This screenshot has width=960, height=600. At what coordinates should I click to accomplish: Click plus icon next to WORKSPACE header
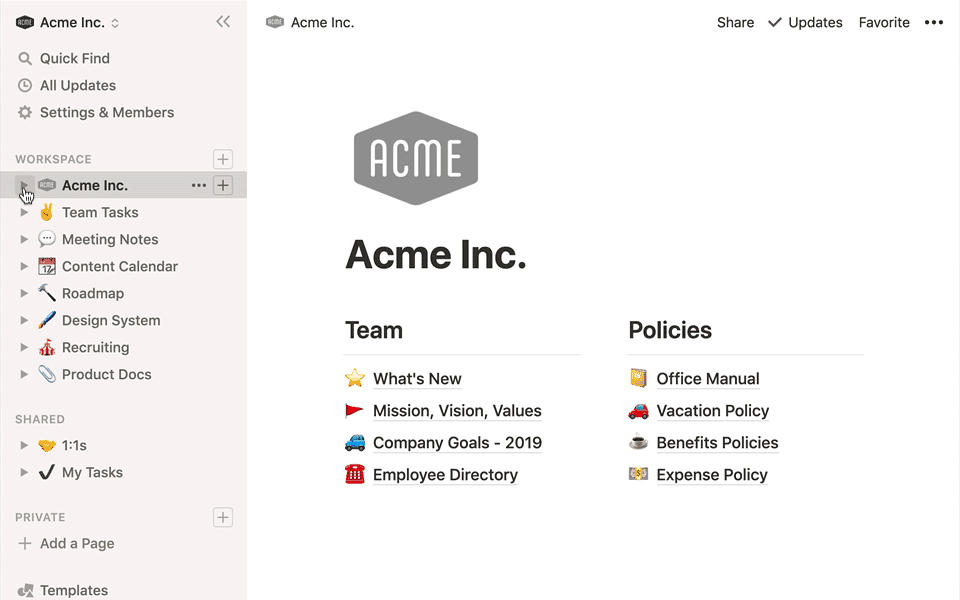(223, 159)
